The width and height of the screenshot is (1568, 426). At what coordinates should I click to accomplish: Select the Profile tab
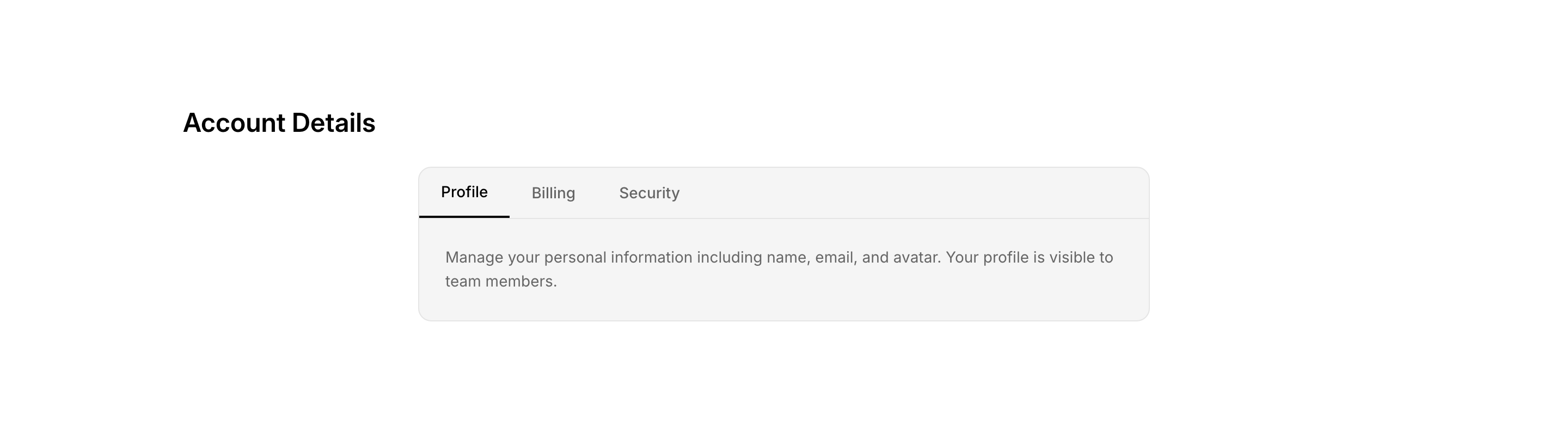464,193
